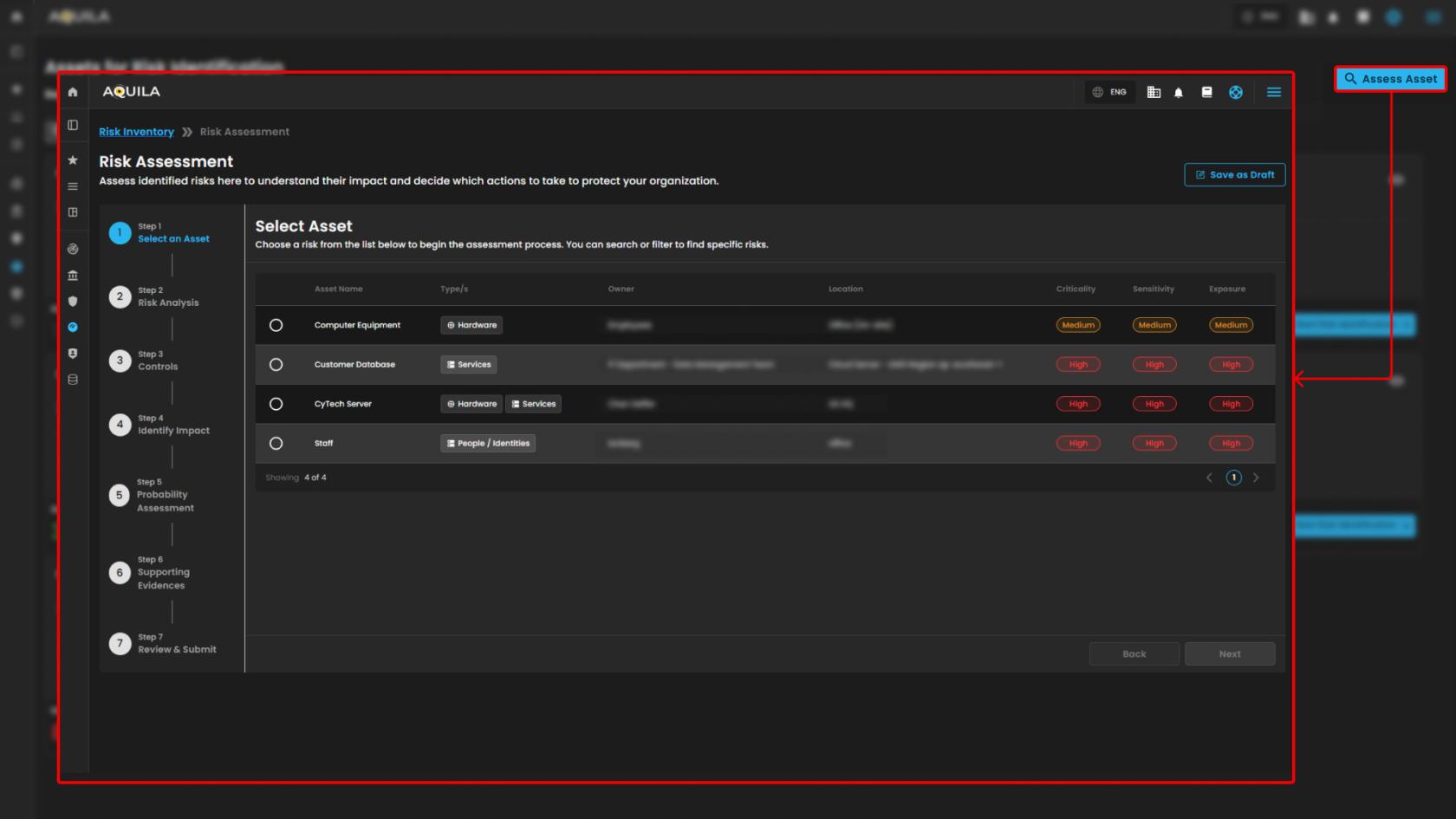Open notifications via the bell icon

point(1179,93)
